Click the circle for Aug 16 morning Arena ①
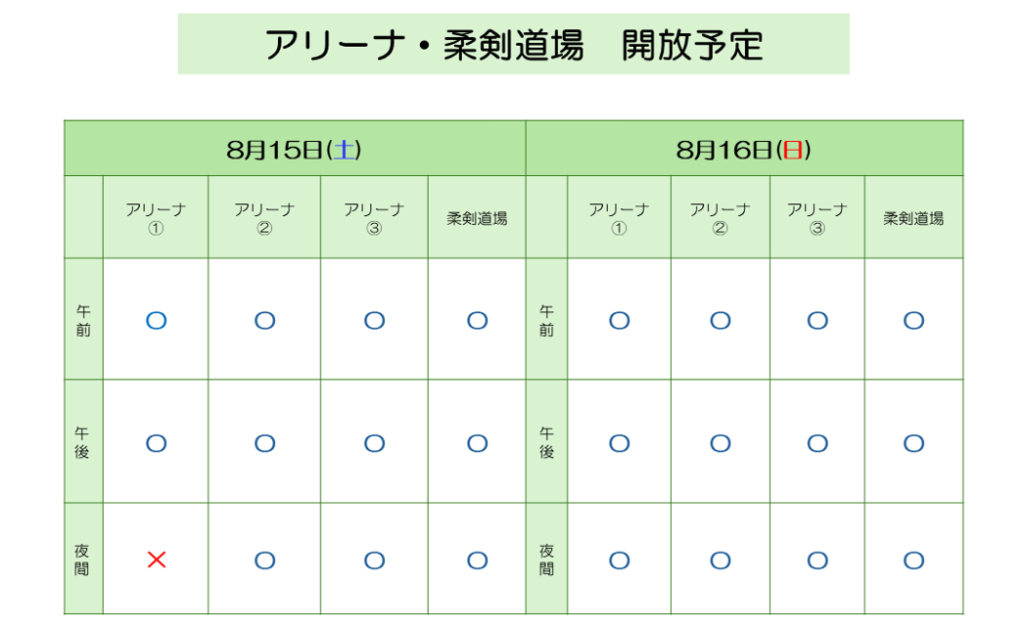This screenshot has height=630, width=1024. point(619,321)
